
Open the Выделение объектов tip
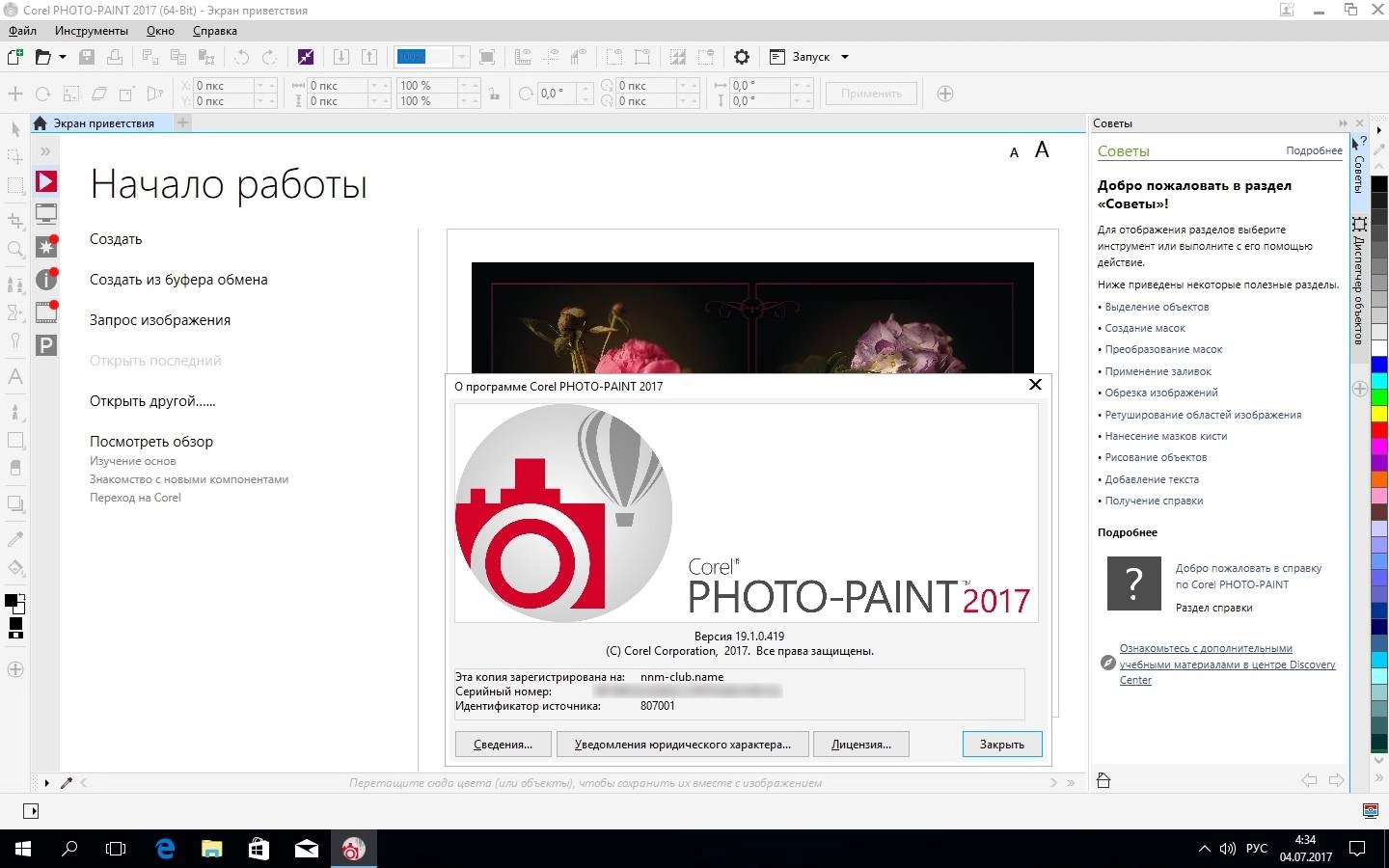click(x=1157, y=307)
